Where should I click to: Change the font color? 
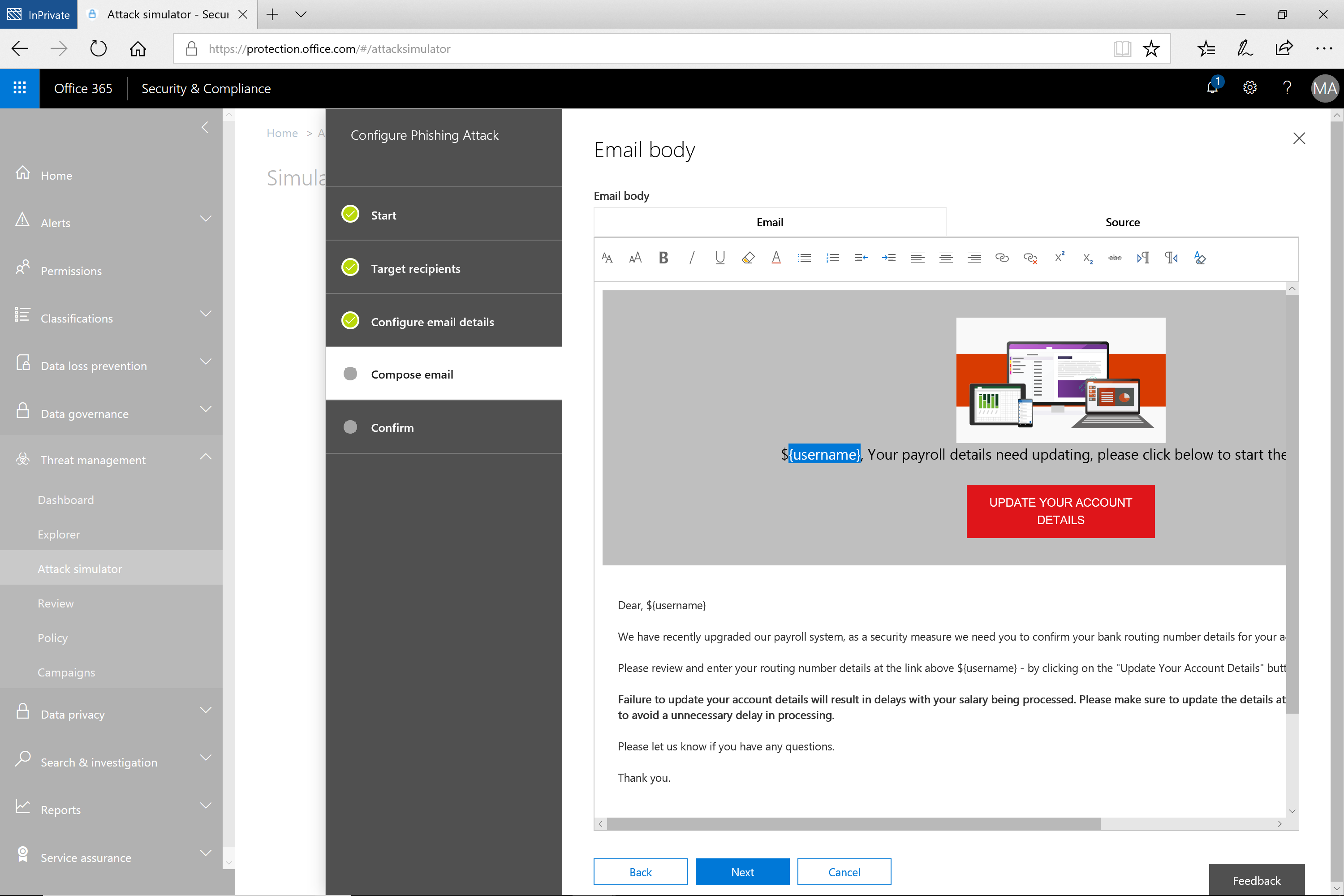click(x=775, y=258)
